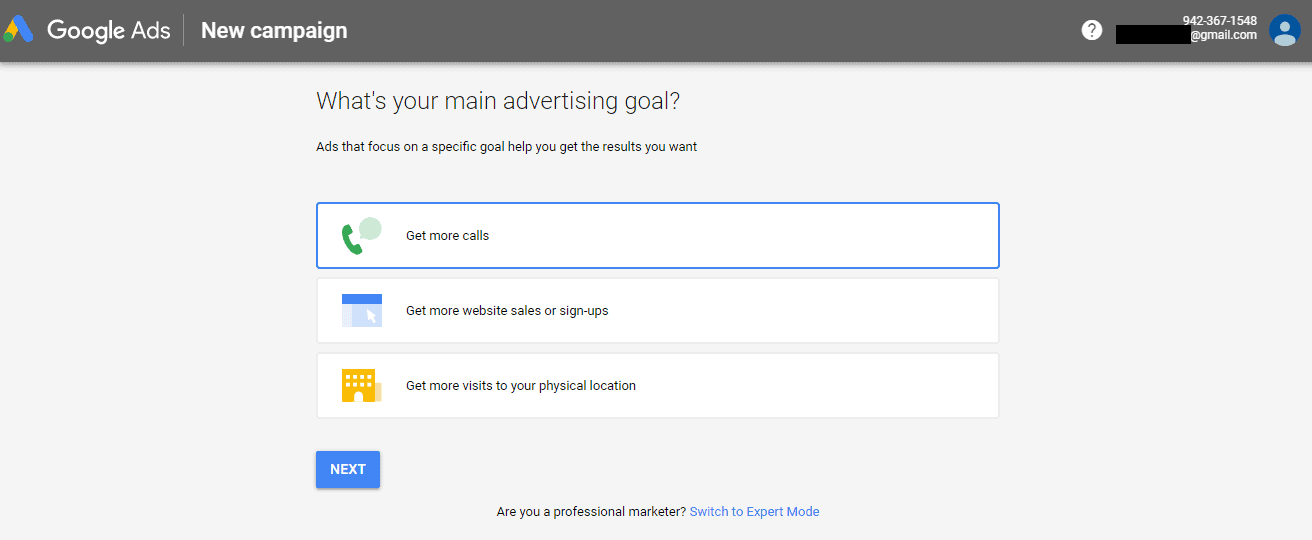Click the Google Ads wordmark text
This screenshot has width=1312, height=540.
[109, 30]
